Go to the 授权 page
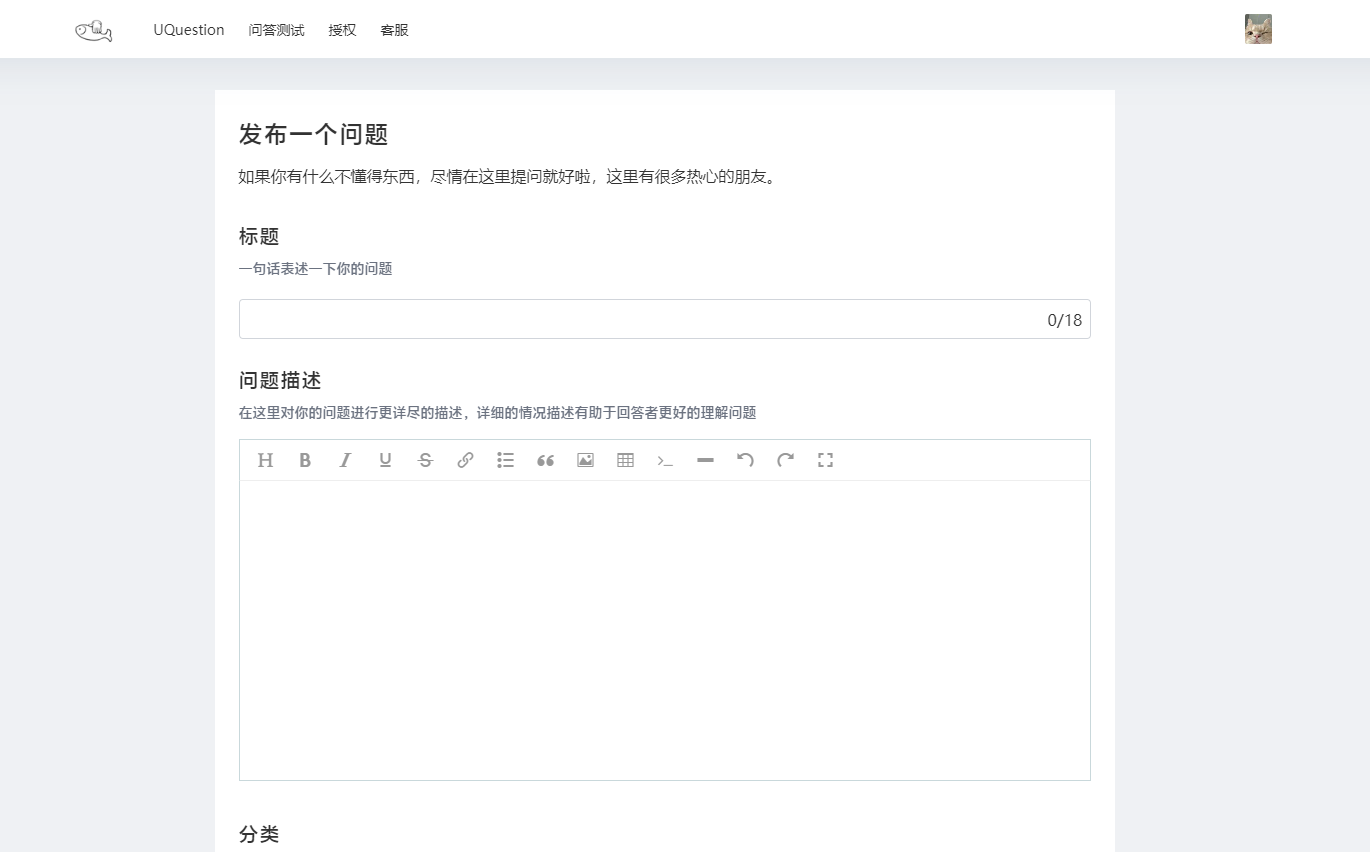Screen dimensions: 1370x852 tap(342, 29)
